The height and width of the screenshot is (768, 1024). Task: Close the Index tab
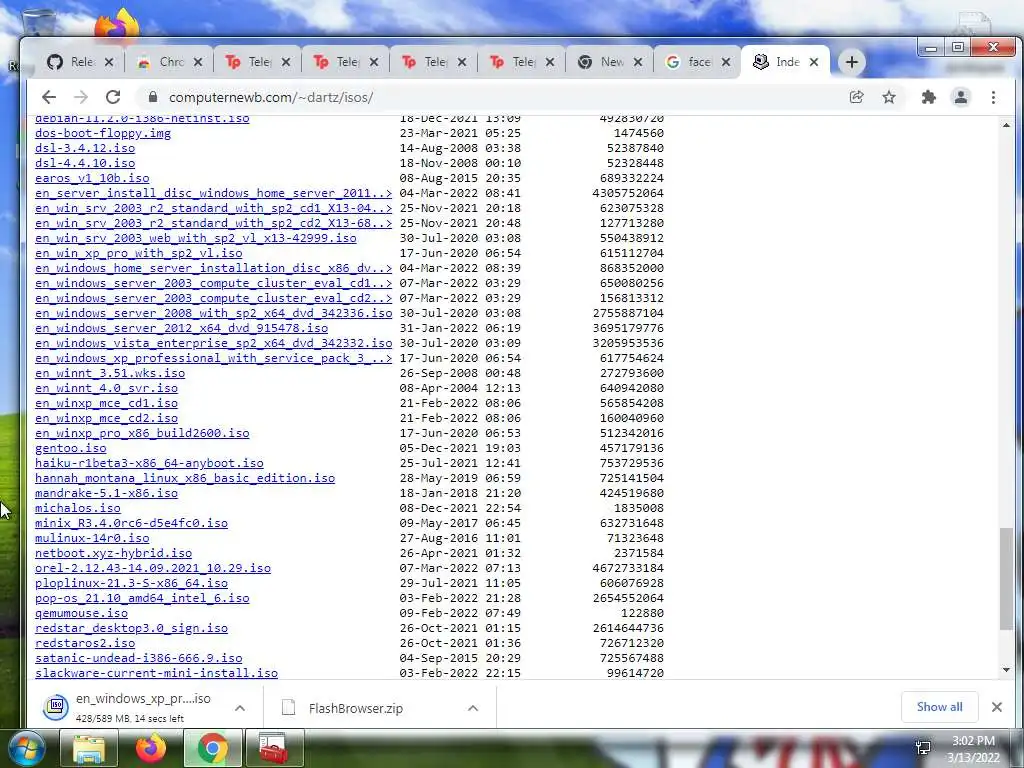(x=814, y=62)
